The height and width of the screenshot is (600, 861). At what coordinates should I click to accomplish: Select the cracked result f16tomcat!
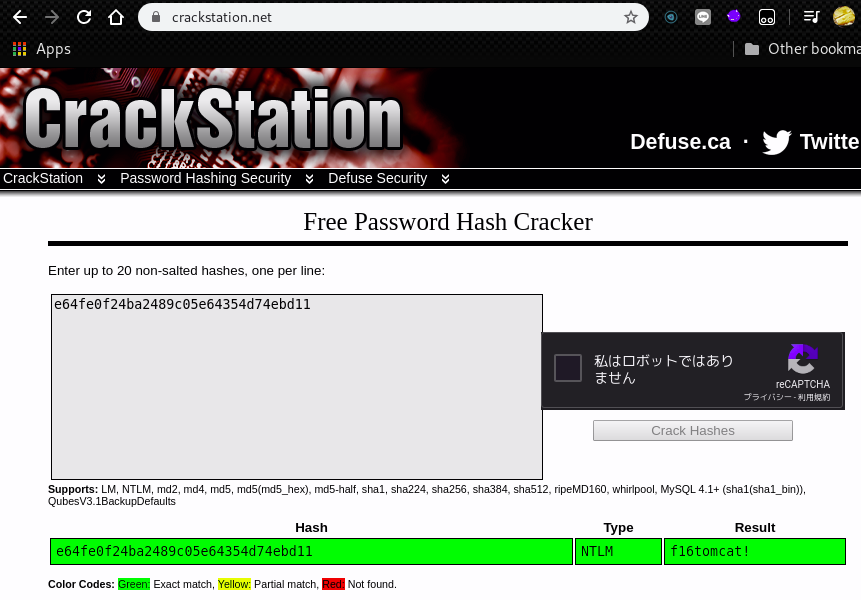pyautogui.click(x=754, y=551)
